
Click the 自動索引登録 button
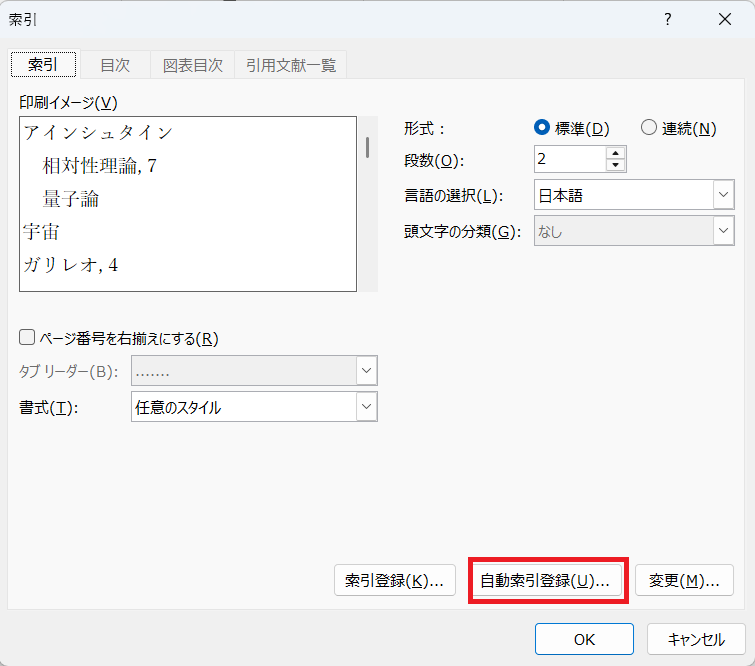[545, 581]
